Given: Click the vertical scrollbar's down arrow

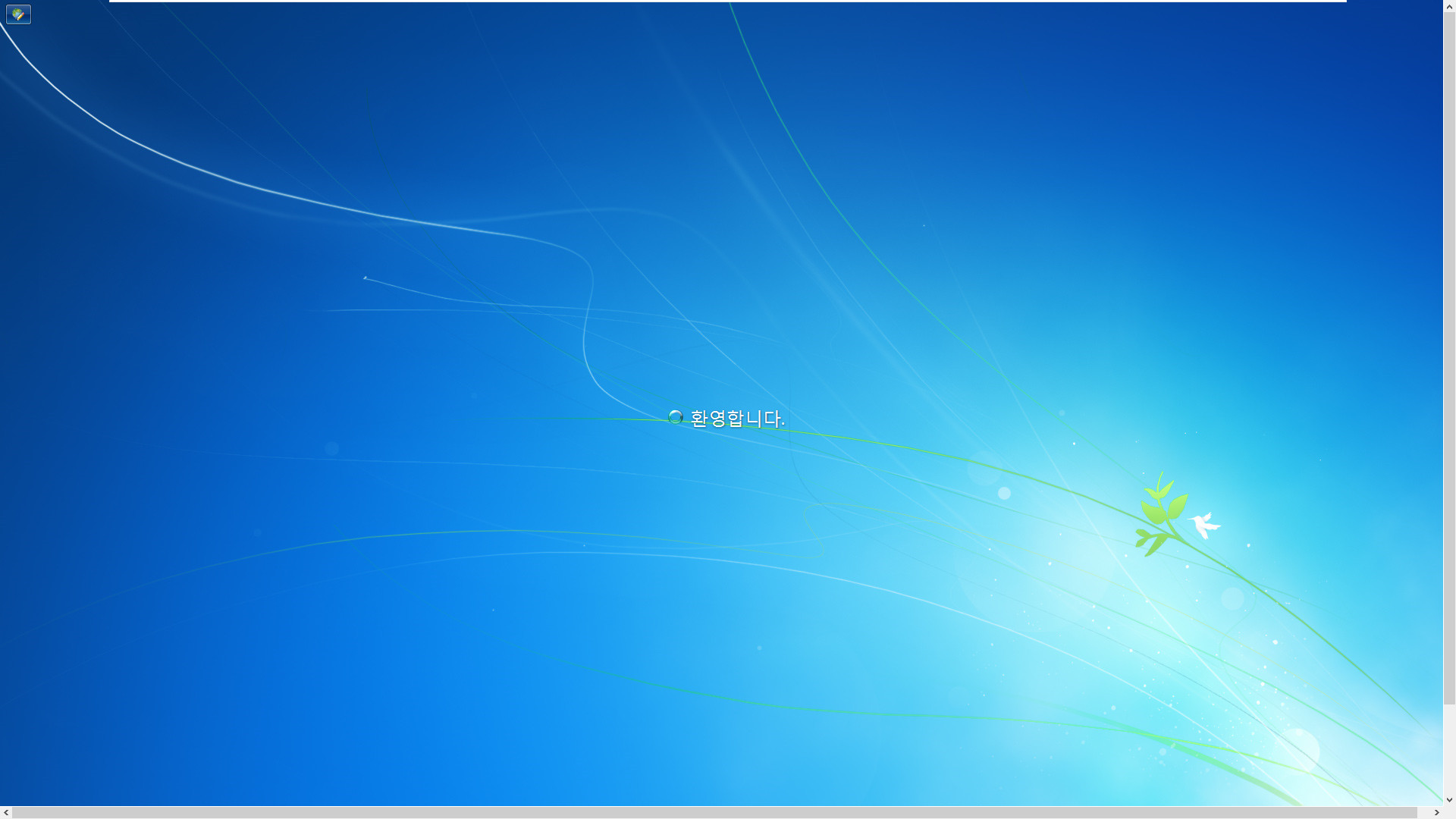Looking at the screenshot, I should pos(1449,799).
